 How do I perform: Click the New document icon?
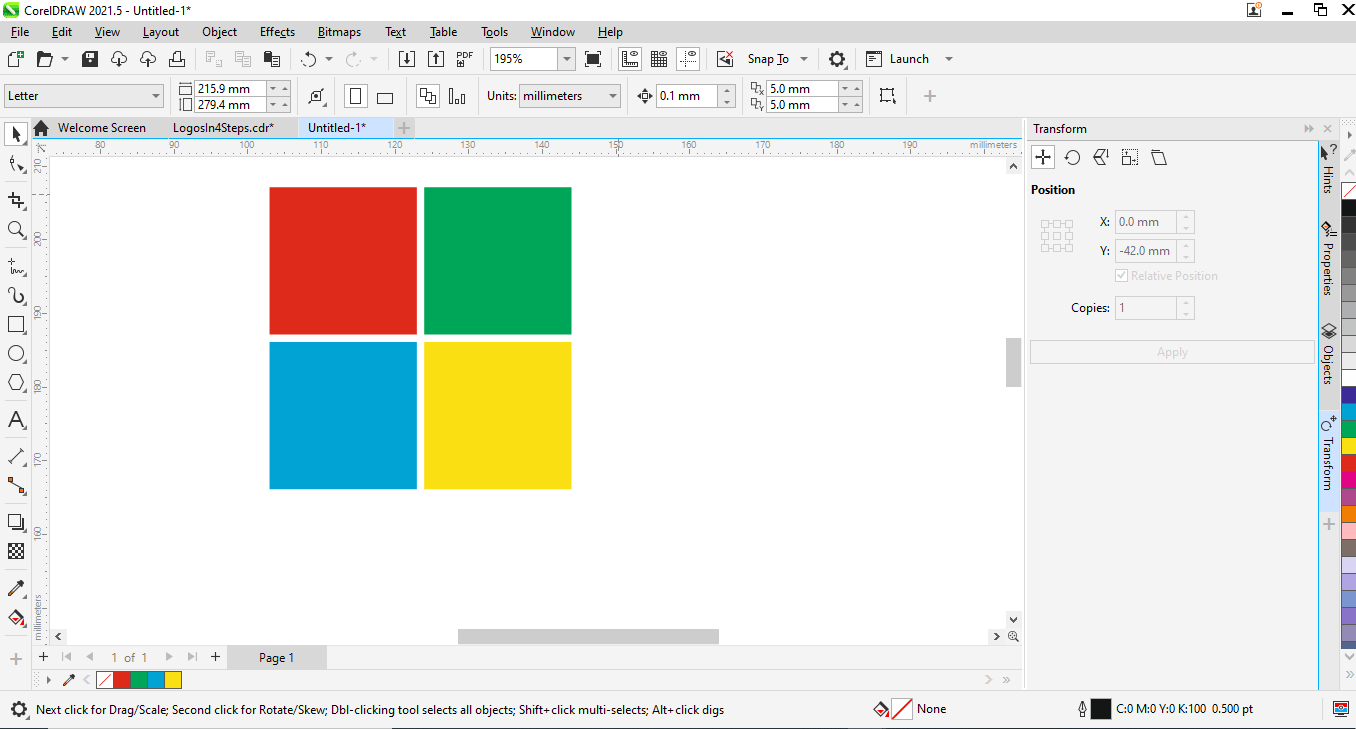[16, 59]
